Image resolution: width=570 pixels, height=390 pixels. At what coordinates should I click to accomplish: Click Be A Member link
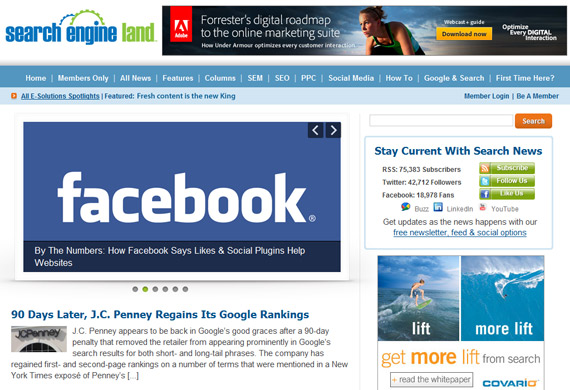(537, 96)
